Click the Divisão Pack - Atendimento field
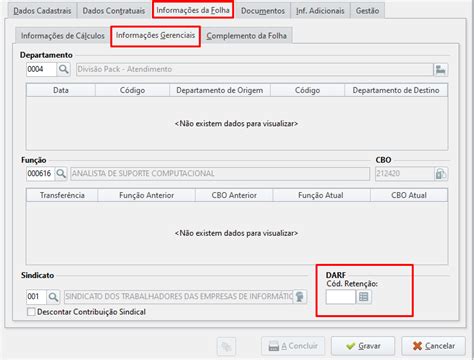 [x=254, y=69]
